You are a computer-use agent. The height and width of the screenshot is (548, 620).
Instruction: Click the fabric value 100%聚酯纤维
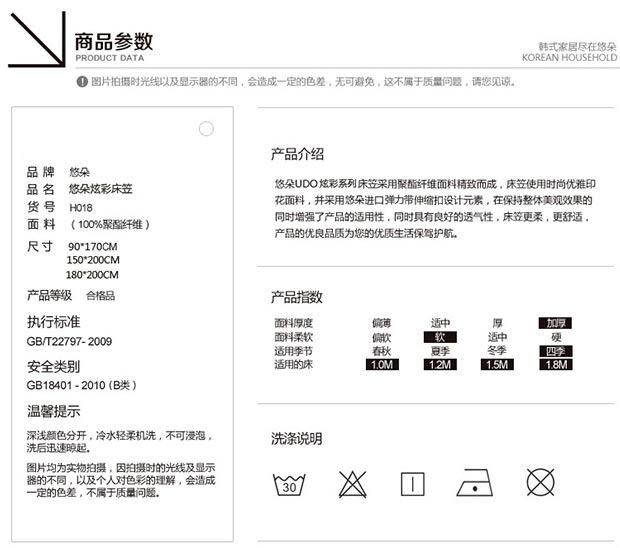[110, 225]
